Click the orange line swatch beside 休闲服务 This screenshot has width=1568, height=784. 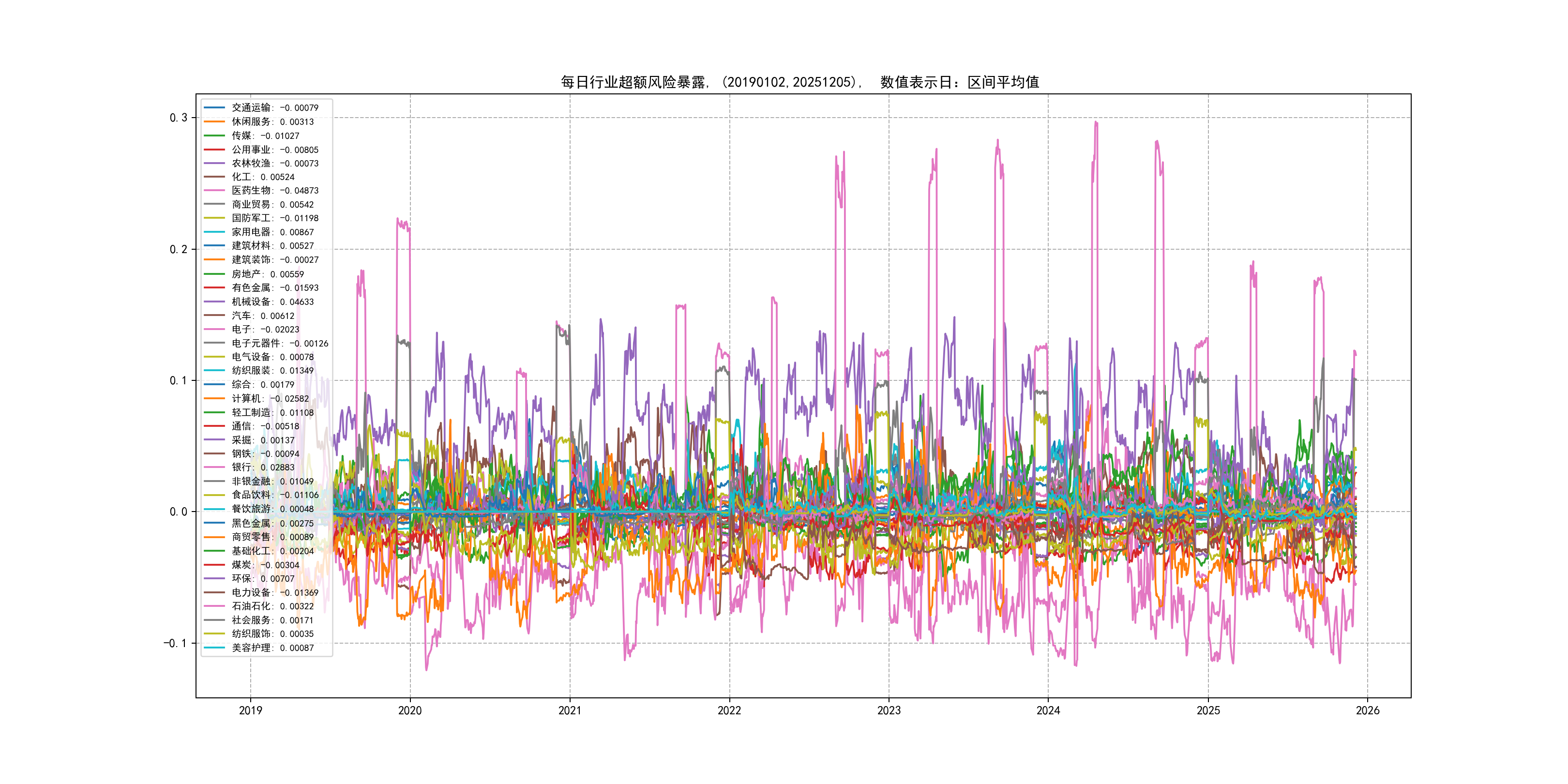(214, 122)
